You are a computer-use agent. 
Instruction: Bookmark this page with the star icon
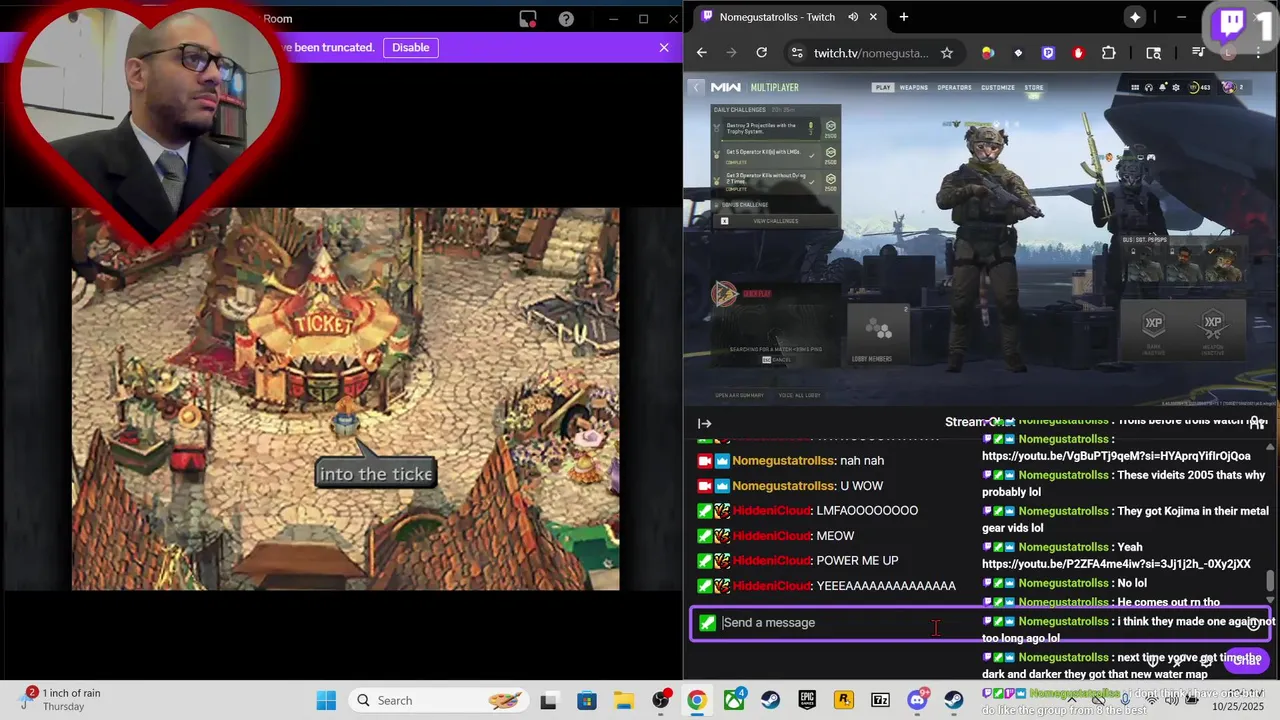[x=946, y=53]
